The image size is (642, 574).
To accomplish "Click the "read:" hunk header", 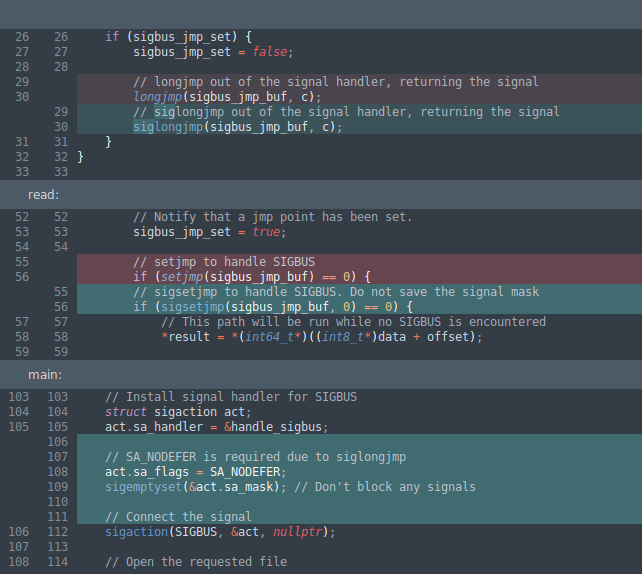I will [x=44, y=194].
